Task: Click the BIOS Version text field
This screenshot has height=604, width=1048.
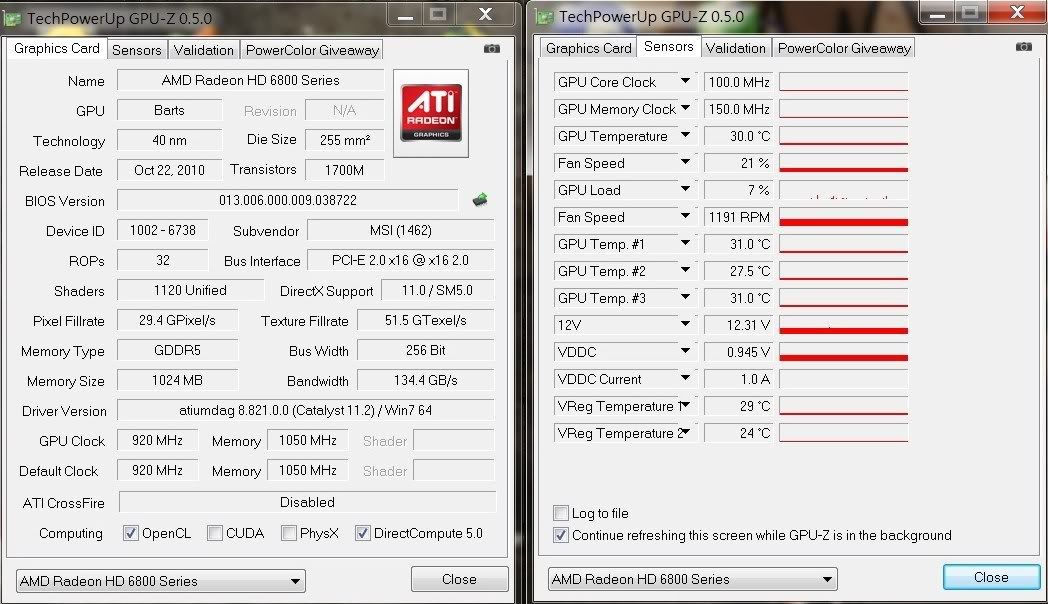Action: (x=288, y=200)
